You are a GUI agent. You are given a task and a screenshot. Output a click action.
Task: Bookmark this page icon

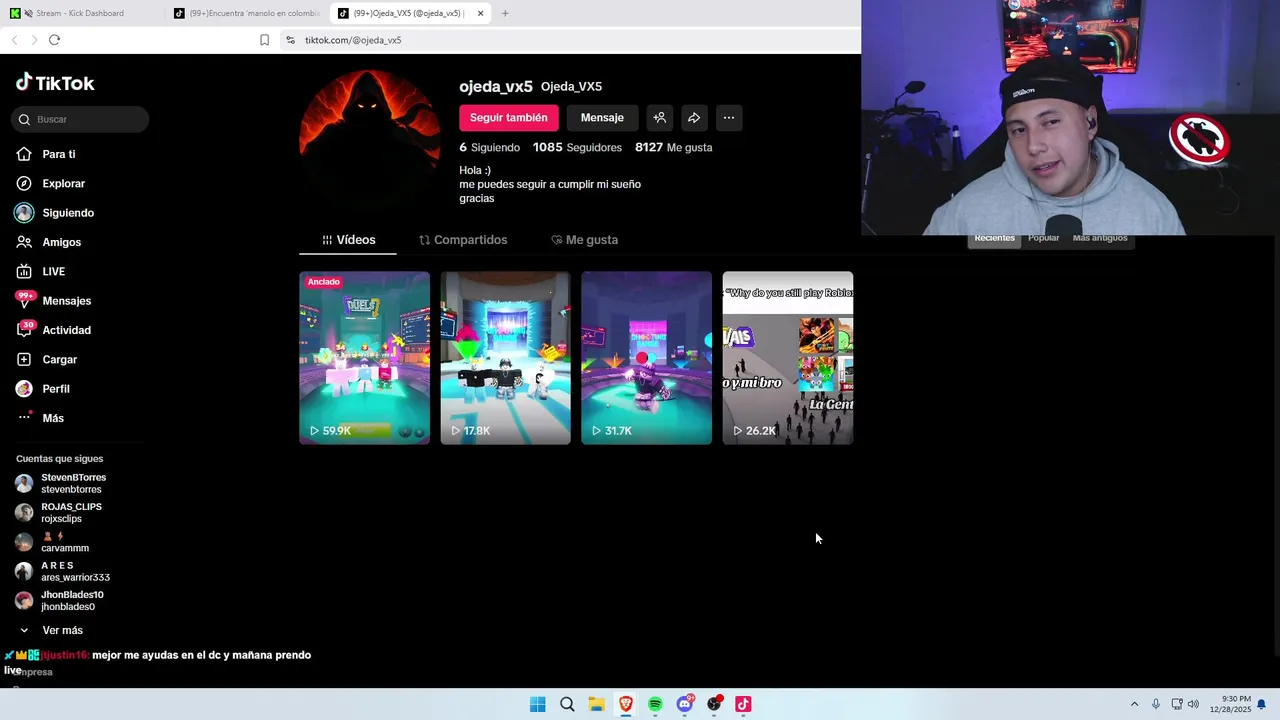tap(264, 40)
